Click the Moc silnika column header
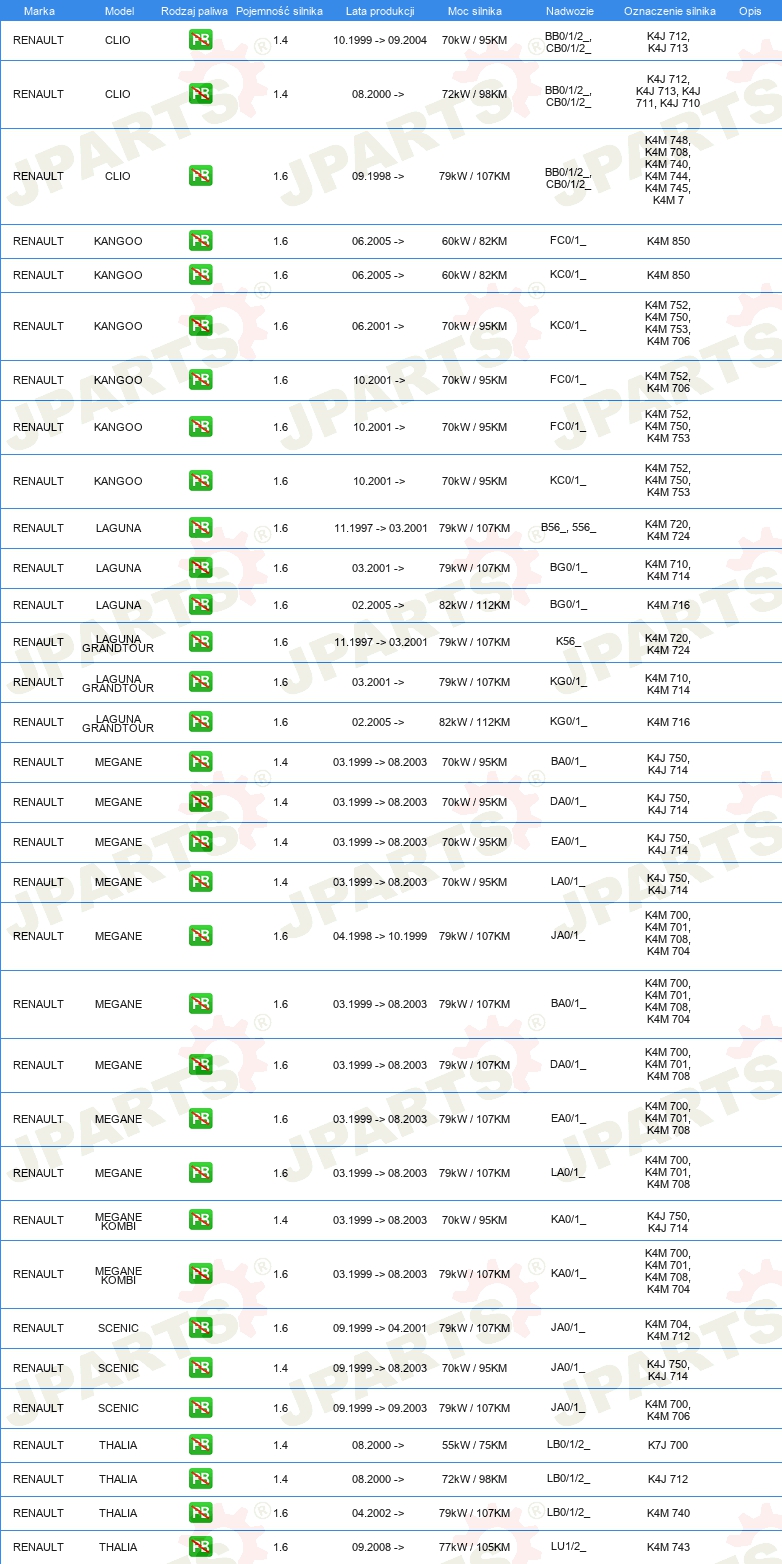The height and width of the screenshot is (1564, 782). [x=475, y=11]
